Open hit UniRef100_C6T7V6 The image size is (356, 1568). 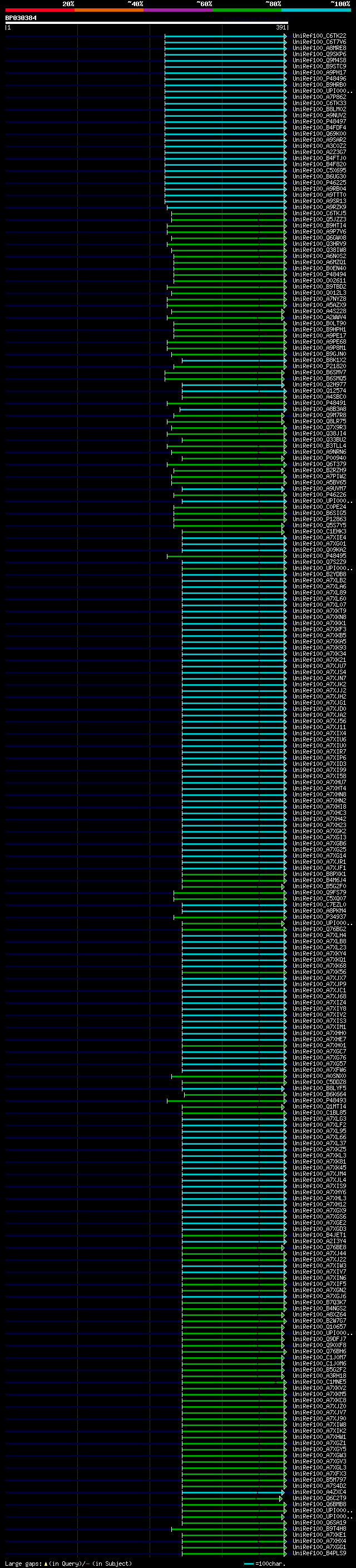(319, 42)
